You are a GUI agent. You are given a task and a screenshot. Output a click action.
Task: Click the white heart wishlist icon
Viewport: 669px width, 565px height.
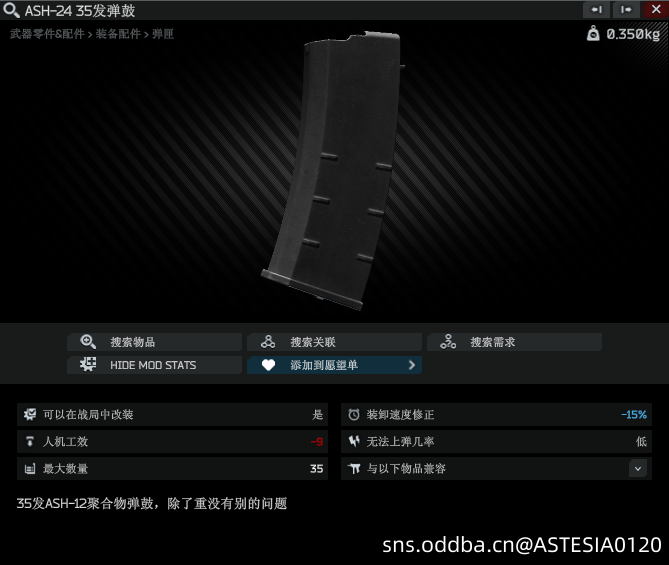click(x=268, y=365)
